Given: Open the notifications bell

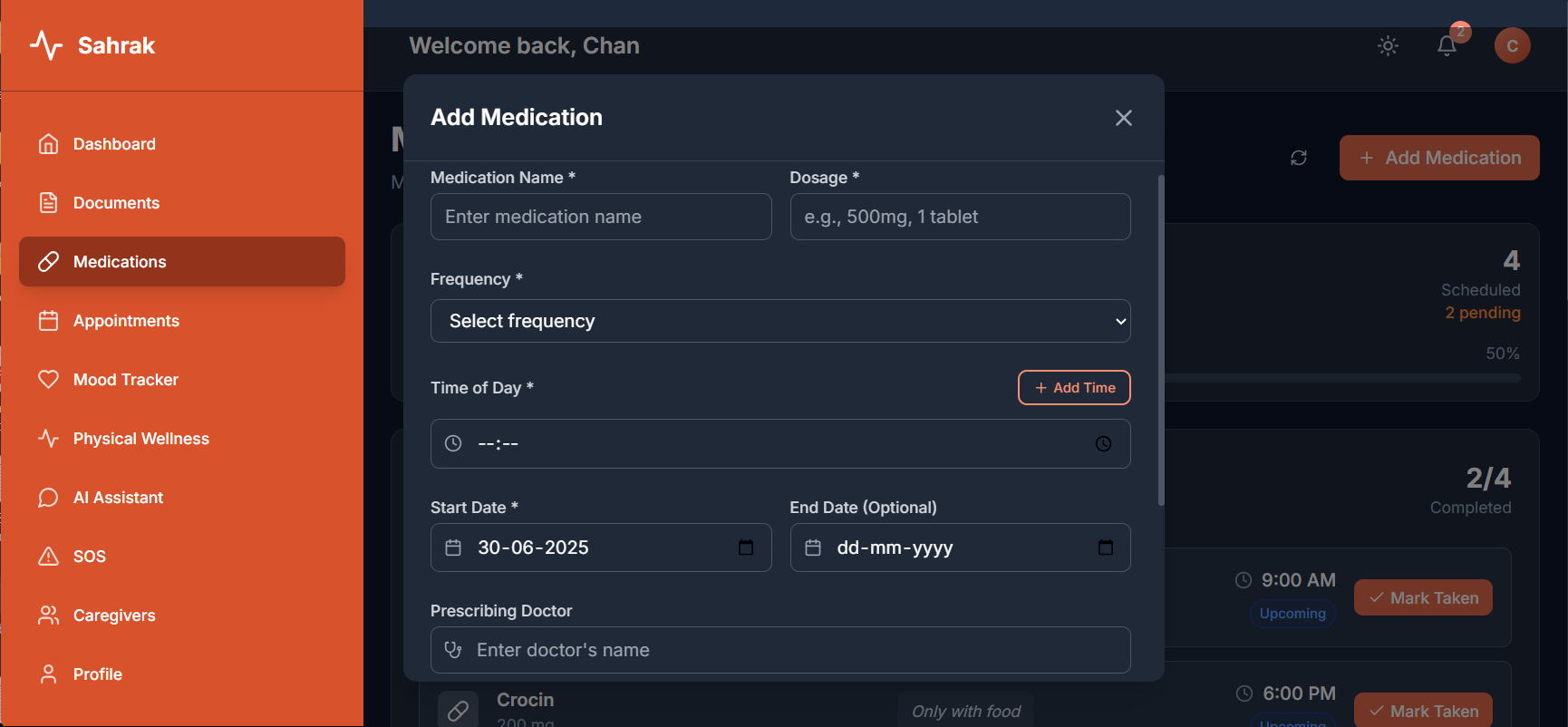Looking at the screenshot, I should 1447,46.
